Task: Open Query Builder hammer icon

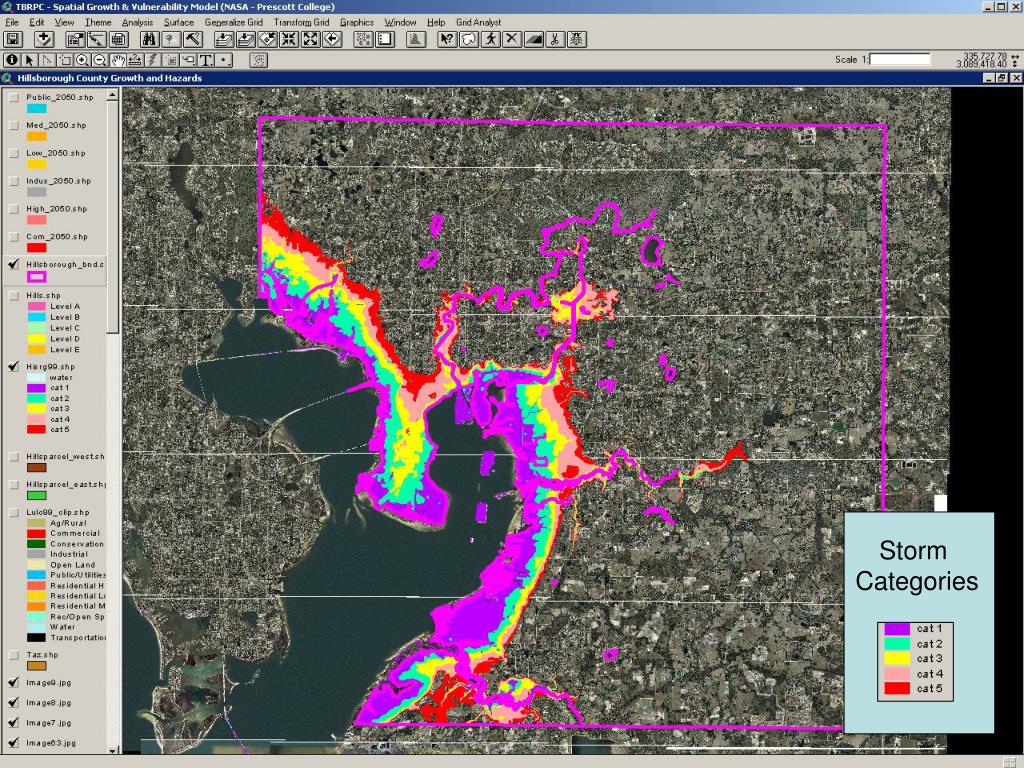Action: [x=193, y=40]
